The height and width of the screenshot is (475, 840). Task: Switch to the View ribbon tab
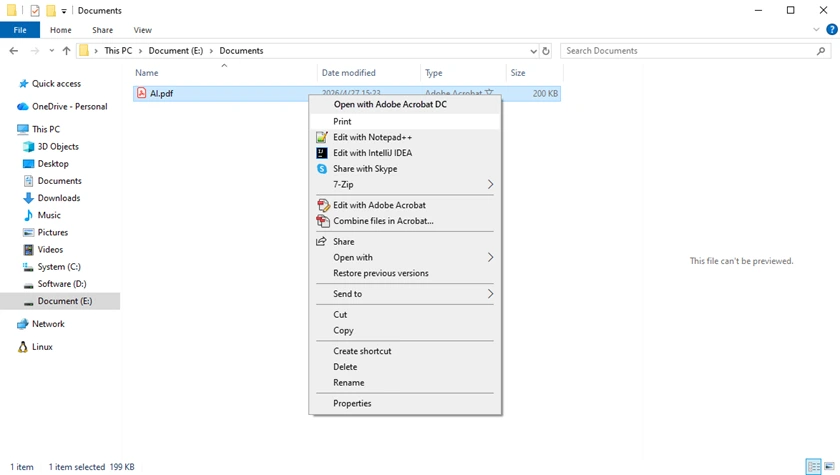pos(142,30)
